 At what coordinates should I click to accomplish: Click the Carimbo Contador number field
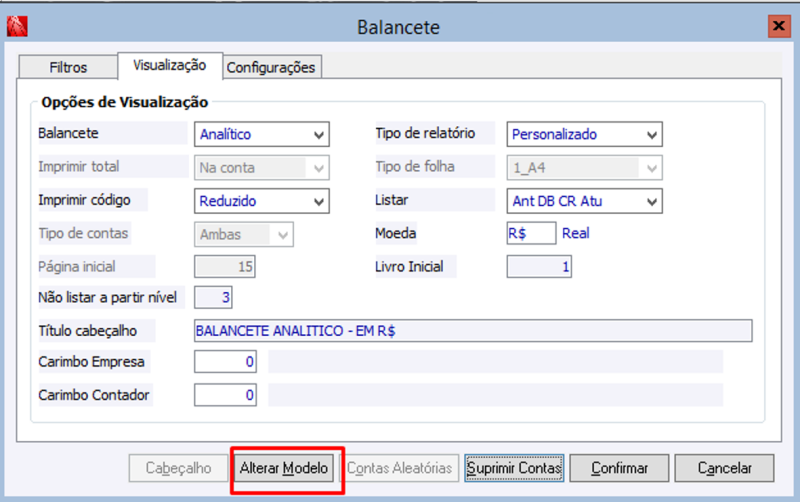(x=225, y=395)
